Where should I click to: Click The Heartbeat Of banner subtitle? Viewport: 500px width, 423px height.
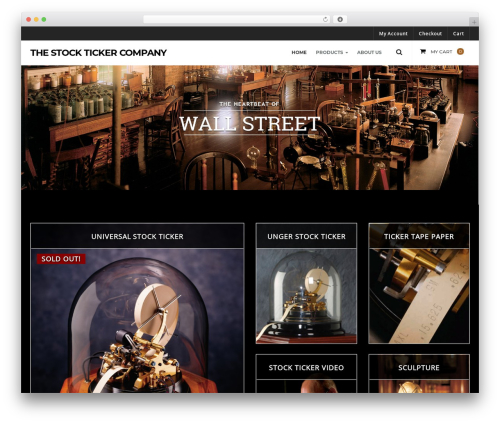point(249,104)
